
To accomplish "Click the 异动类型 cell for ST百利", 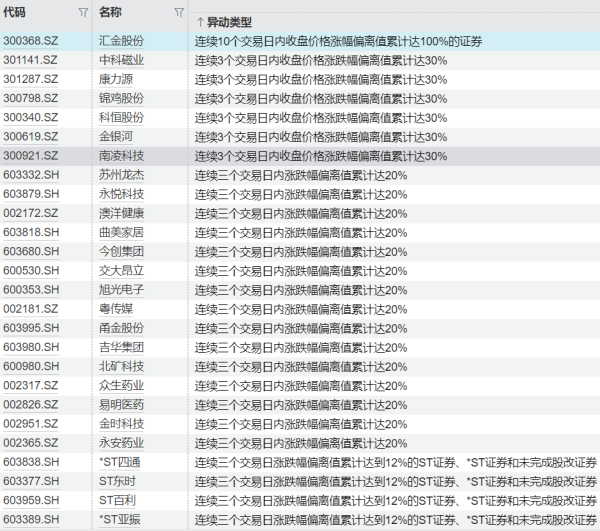I will coord(395,500).
